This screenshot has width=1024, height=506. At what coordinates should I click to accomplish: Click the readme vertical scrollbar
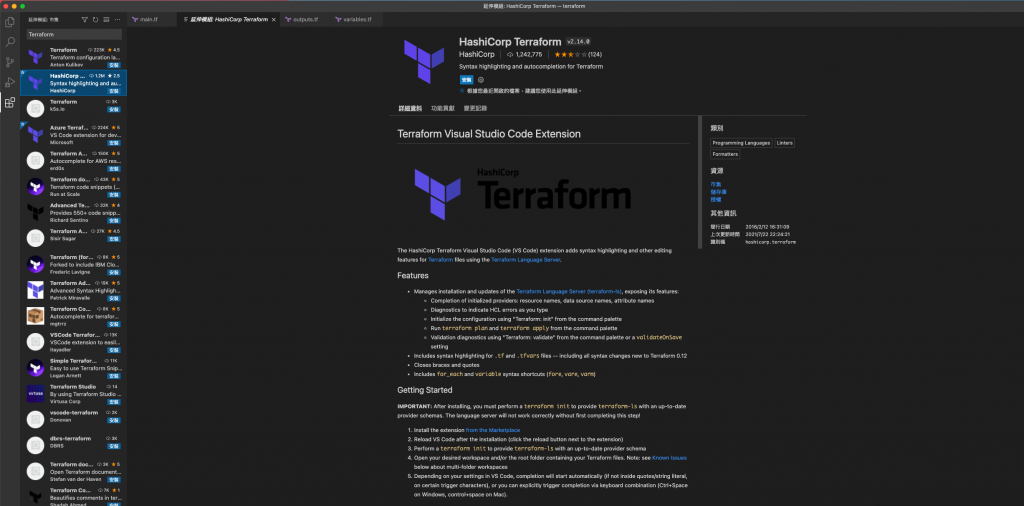click(699, 182)
